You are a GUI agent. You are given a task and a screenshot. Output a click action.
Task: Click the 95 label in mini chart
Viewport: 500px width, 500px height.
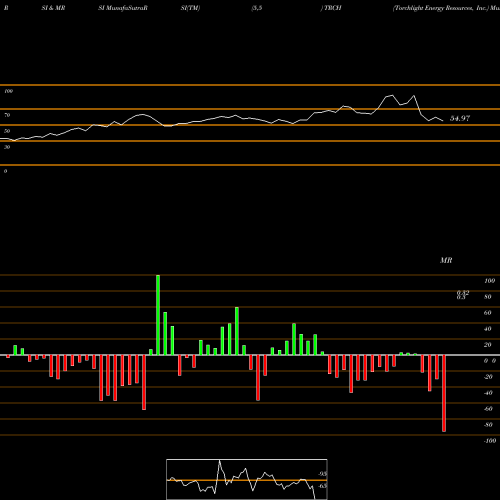[322, 474]
